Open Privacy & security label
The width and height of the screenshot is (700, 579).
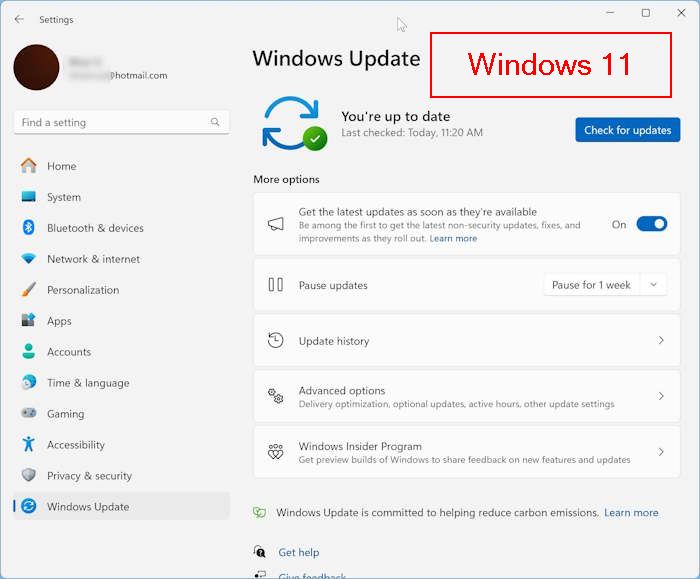click(89, 476)
